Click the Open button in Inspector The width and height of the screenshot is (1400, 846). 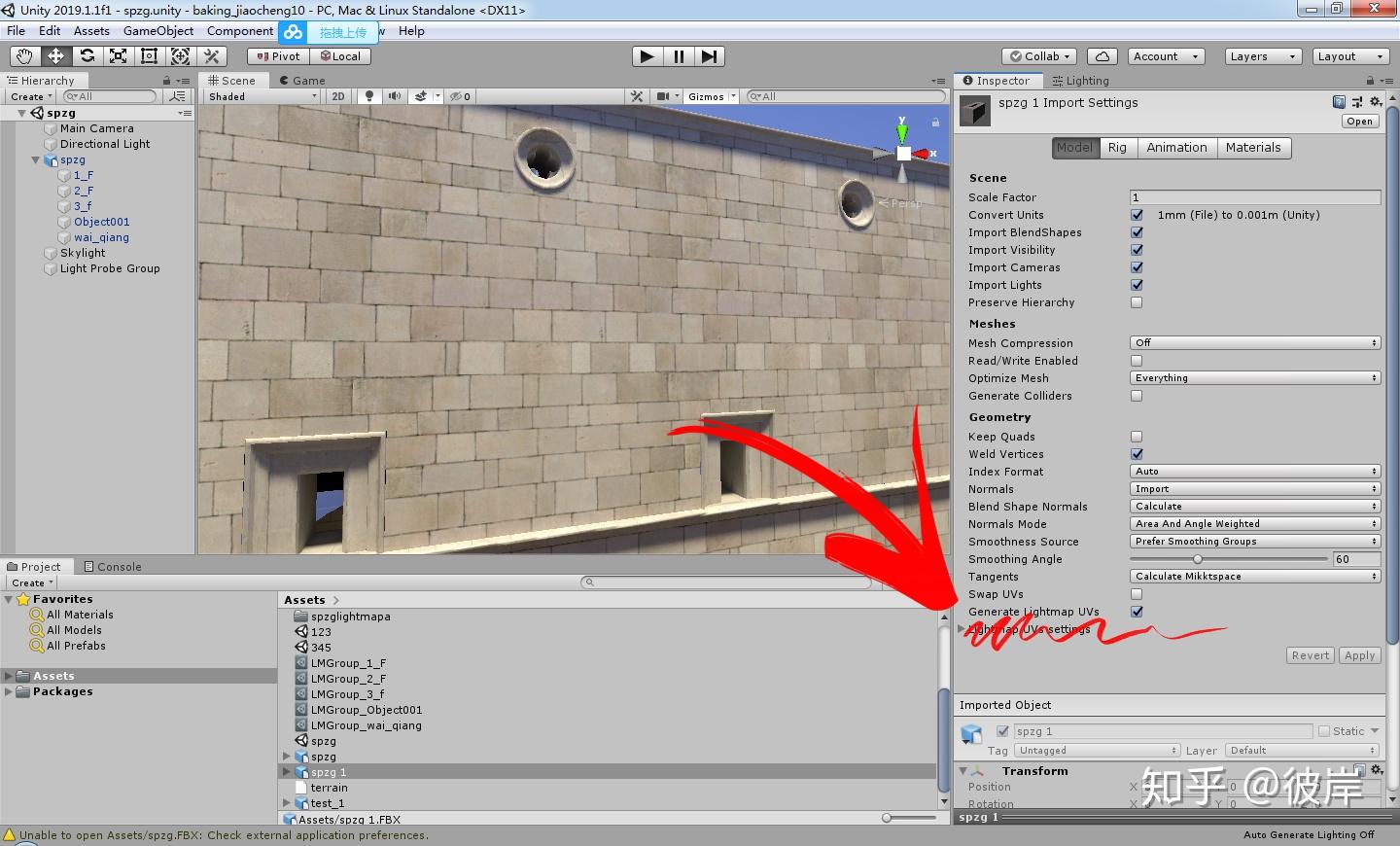pos(1360,122)
